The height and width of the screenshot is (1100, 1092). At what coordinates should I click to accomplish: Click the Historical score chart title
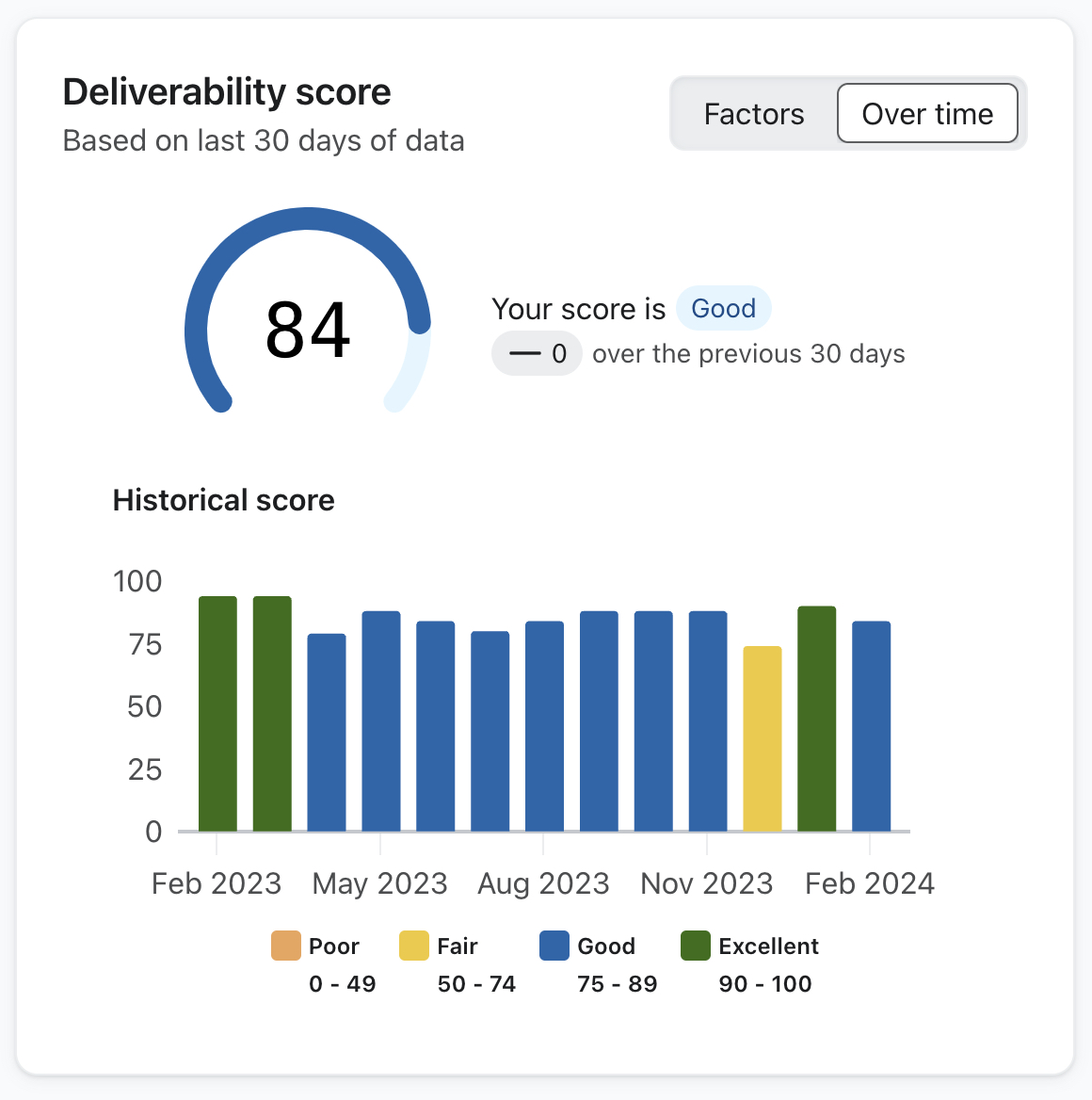223,500
